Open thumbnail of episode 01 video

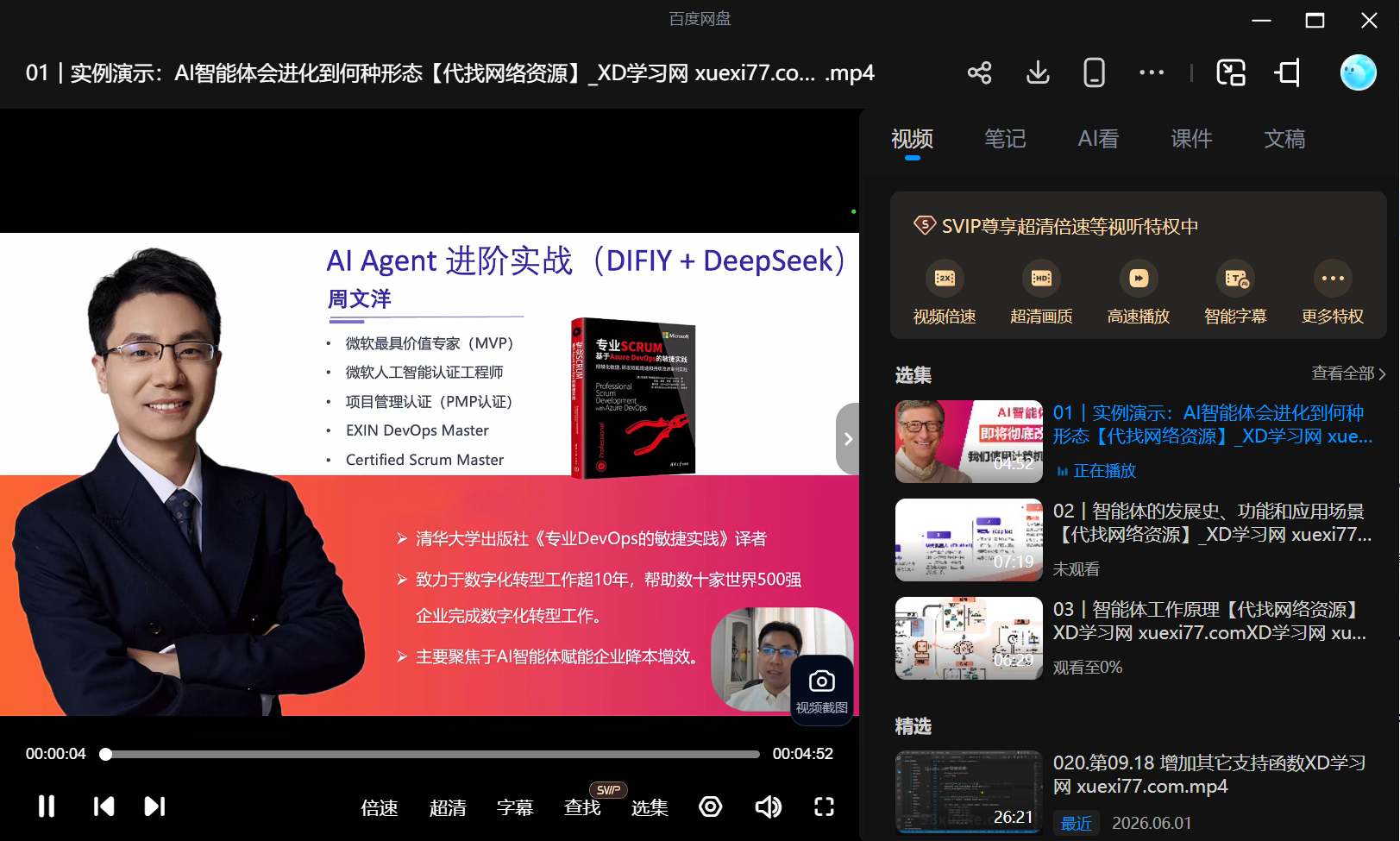(969, 441)
